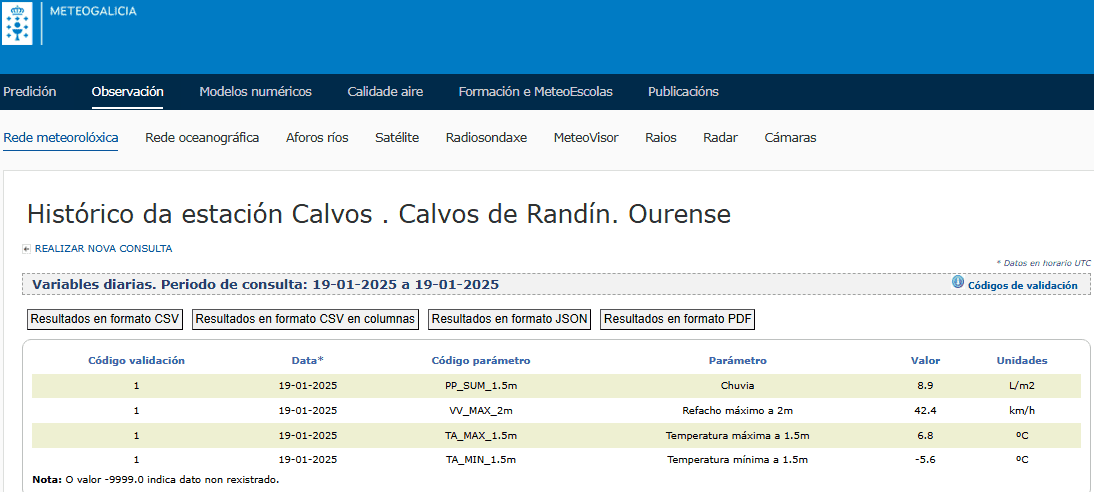Viewport: 1094px width, 492px height.
Task: Click the Códigos de validación link
Action: click(x=1022, y=285)
